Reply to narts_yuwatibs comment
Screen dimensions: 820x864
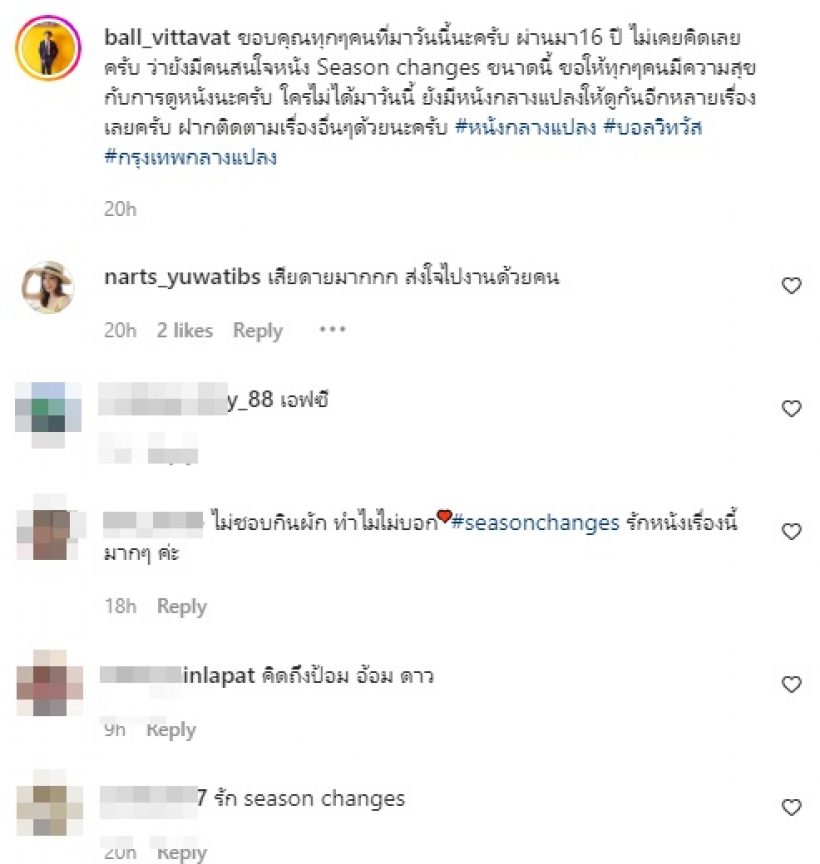coord(257,330)
